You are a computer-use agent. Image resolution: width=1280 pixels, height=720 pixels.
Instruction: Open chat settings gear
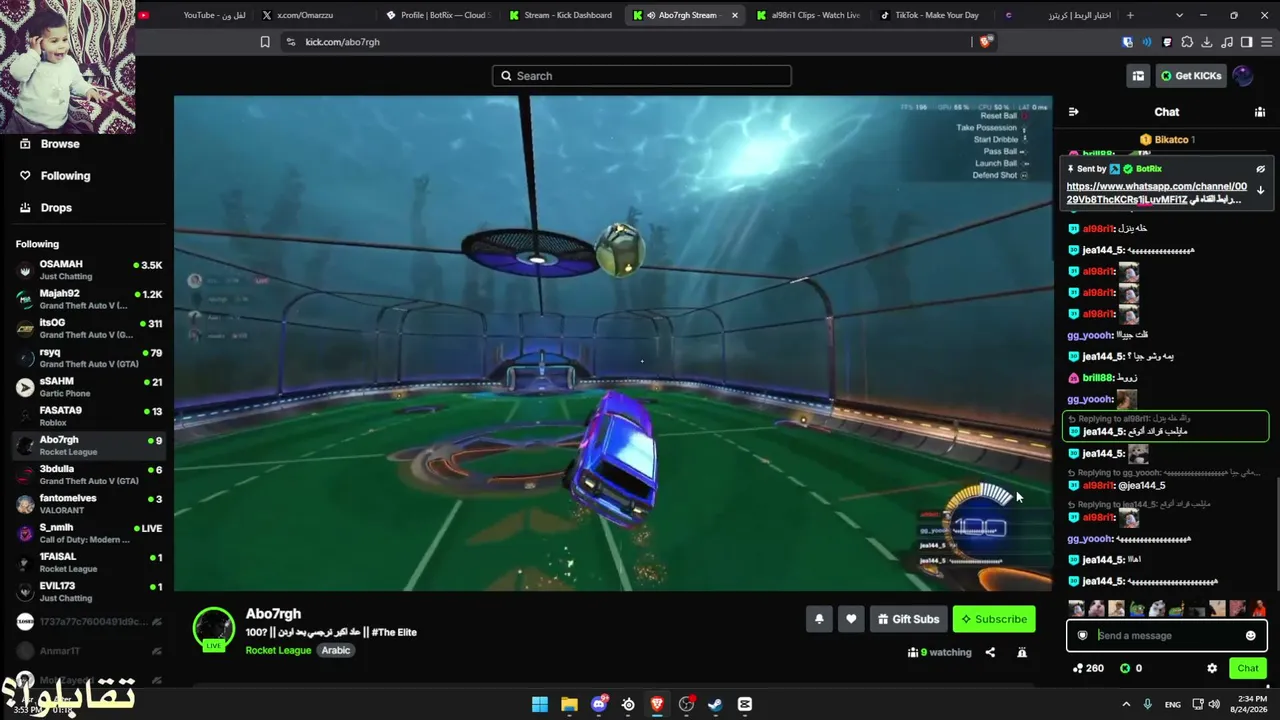click(1212, 668)
